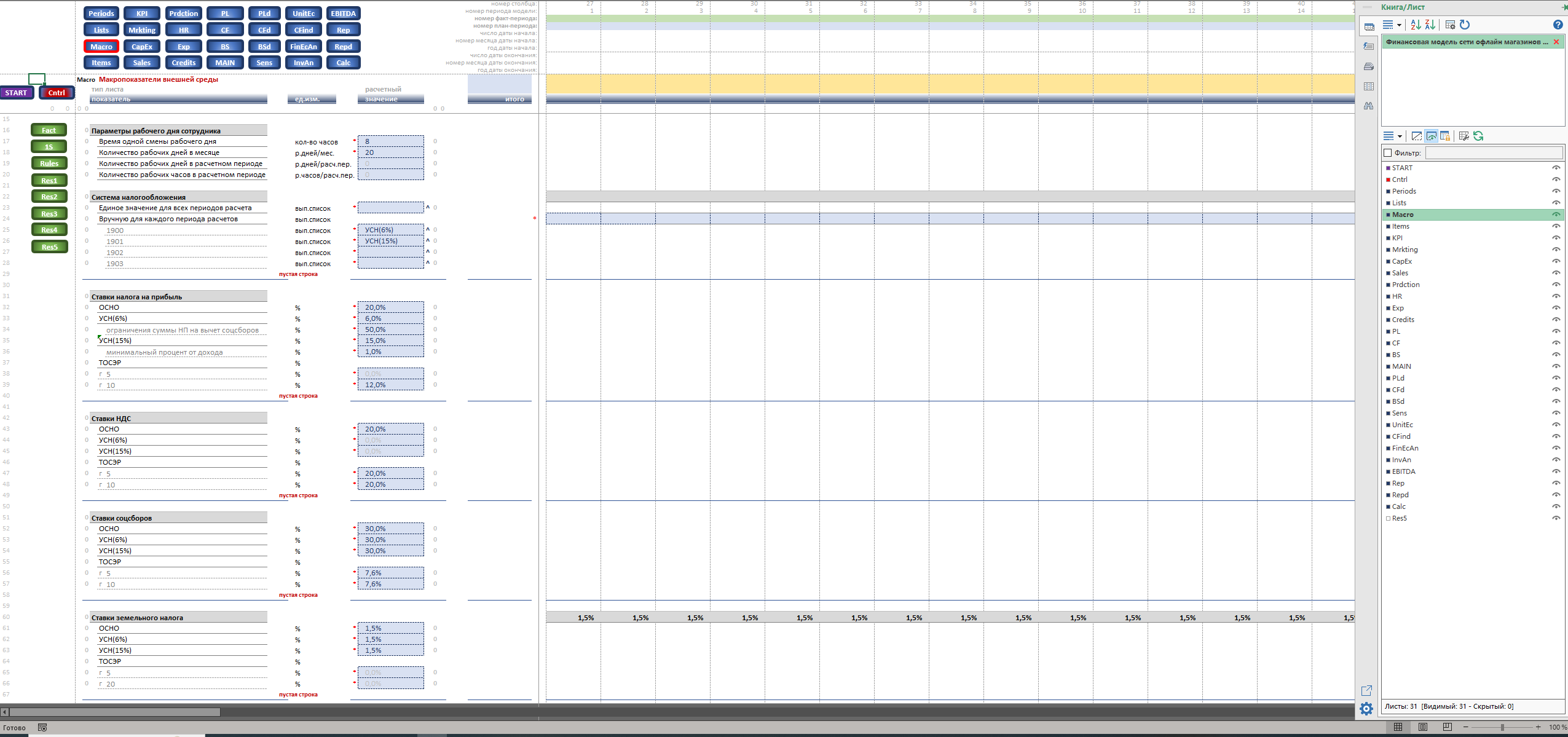The image size is (1568, 737).
Task: Click the green refresh sheets icon
Action: [x=1478, y=136]
